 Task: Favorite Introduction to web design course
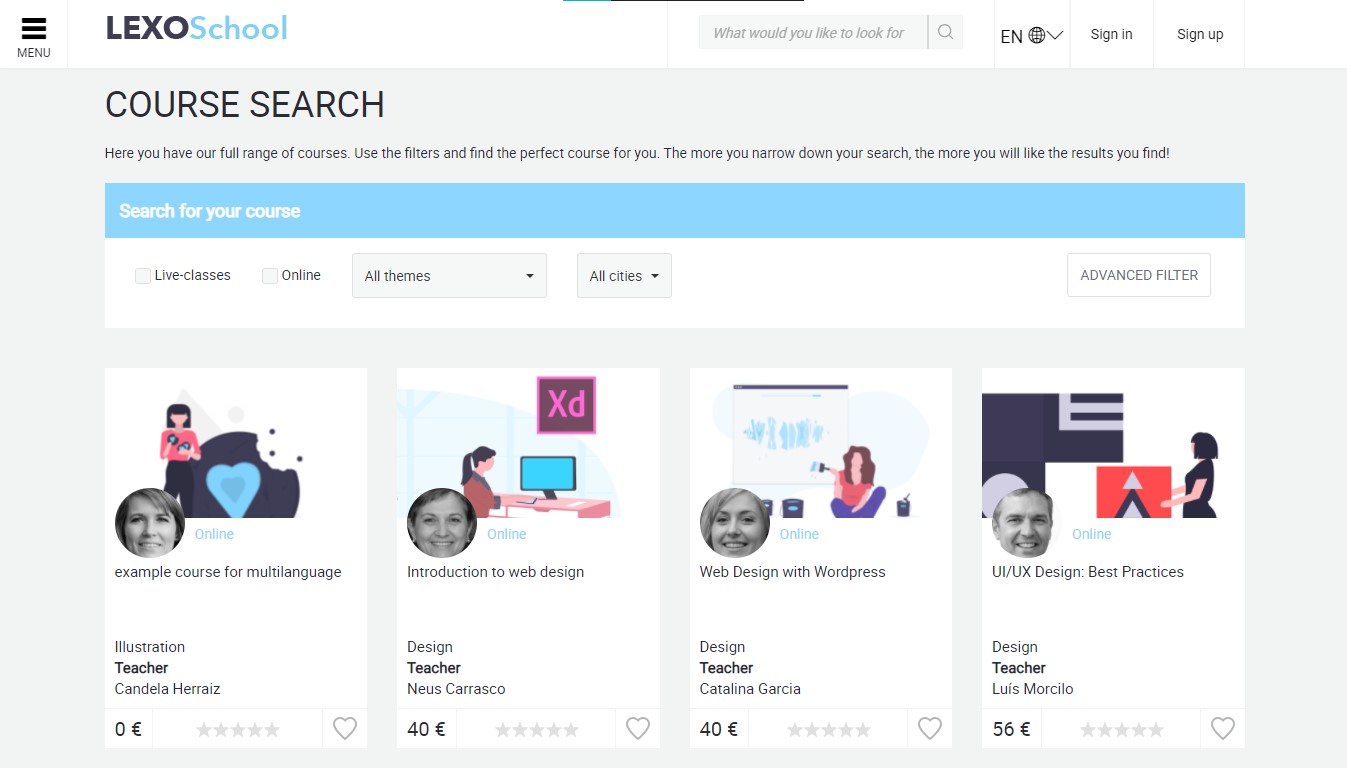click(x=637, y=728)
